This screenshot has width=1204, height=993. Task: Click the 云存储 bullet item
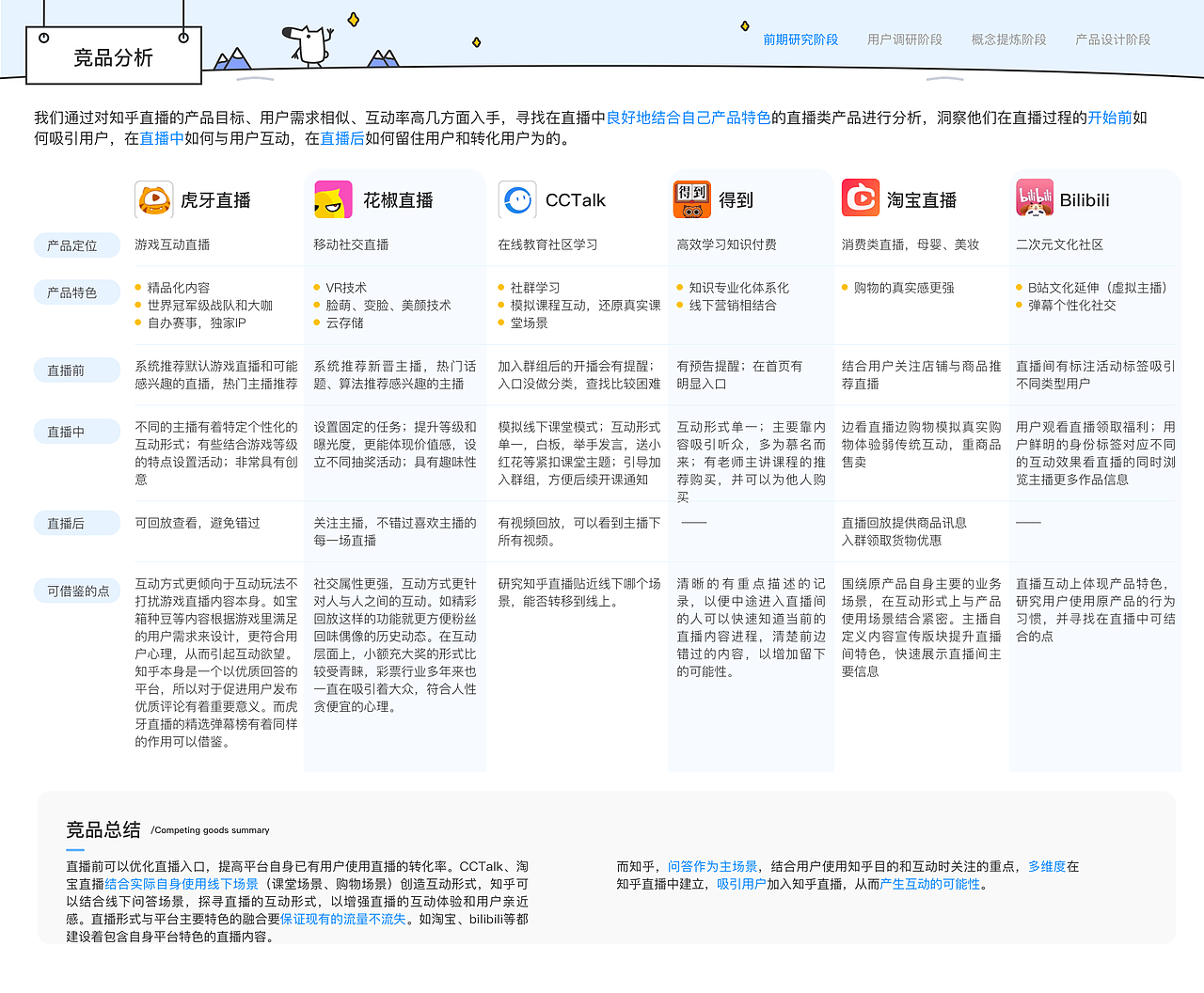pos(344,323)
